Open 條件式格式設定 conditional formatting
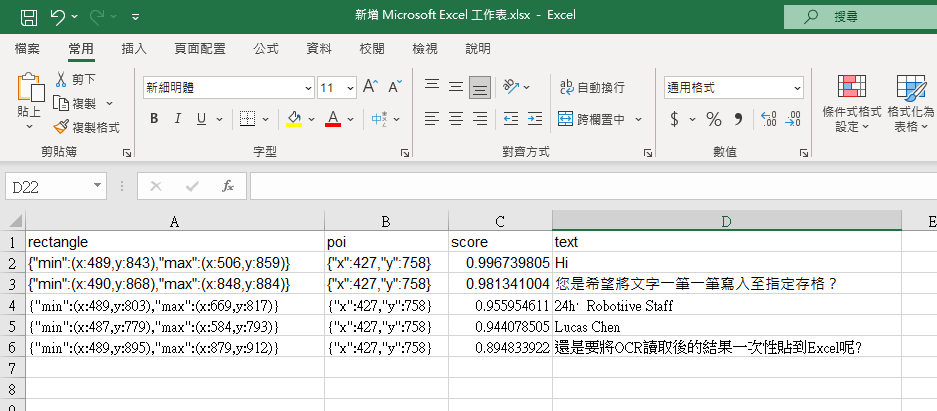Screen dimensions: 937x411 tap(852, 103)
